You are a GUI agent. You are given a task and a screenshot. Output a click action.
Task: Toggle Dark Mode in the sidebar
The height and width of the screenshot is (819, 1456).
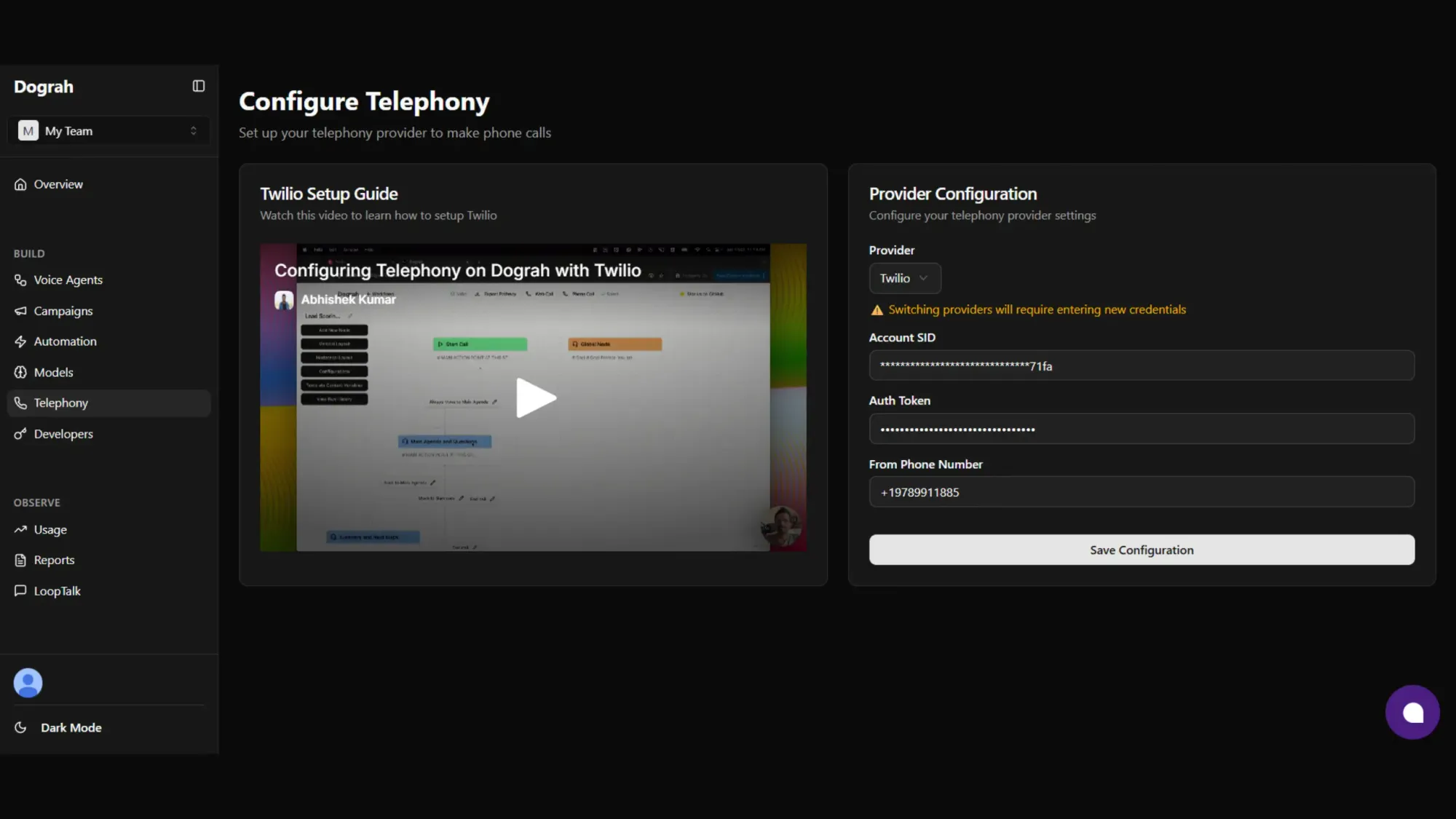(71, 727)
